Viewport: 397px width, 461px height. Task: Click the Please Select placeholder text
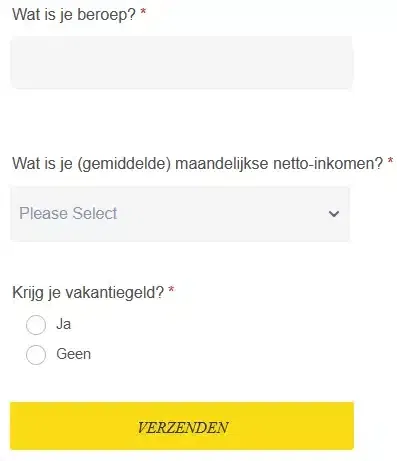68,213
